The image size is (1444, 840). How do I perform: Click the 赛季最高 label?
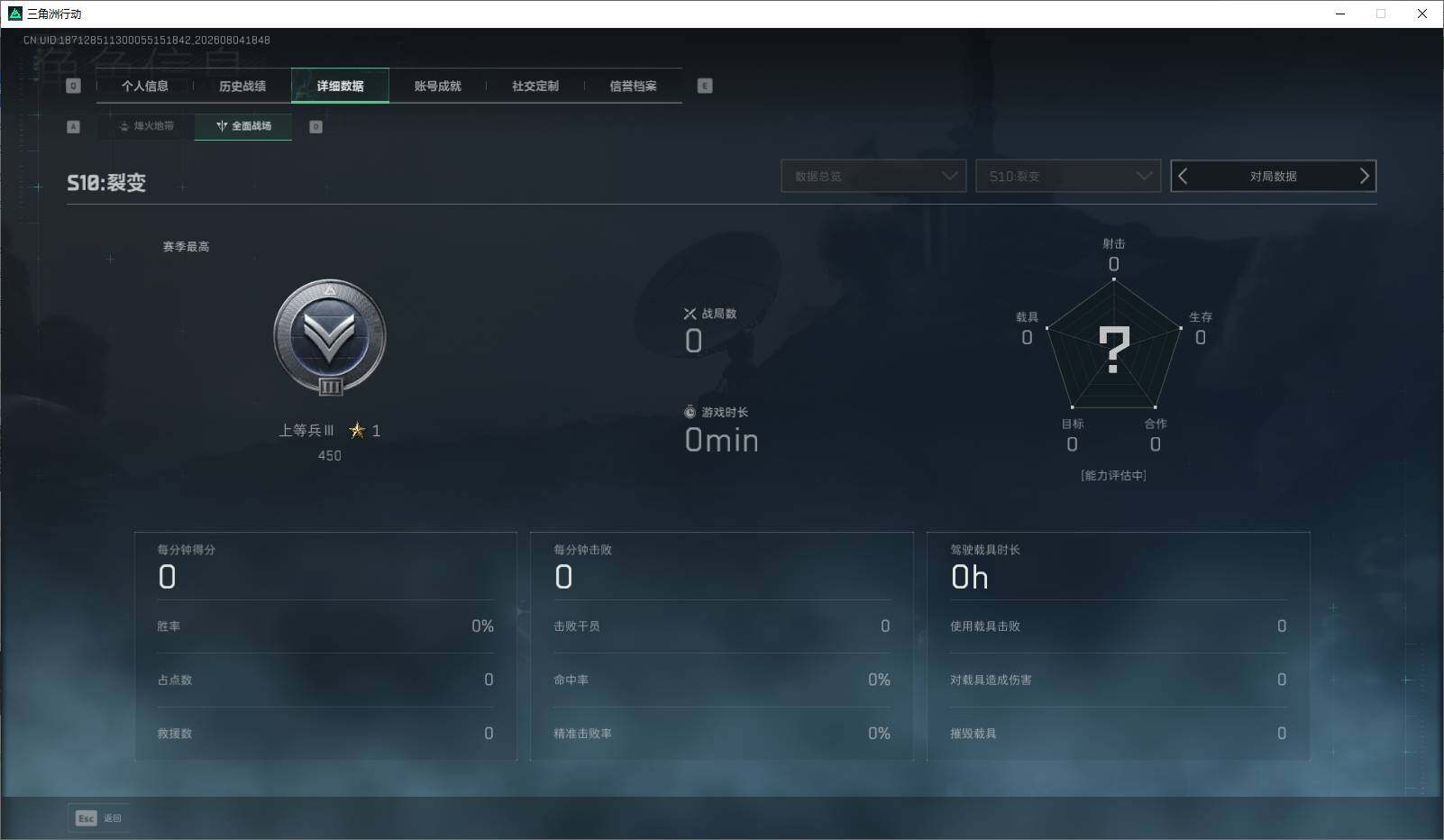tap(186, 246)
